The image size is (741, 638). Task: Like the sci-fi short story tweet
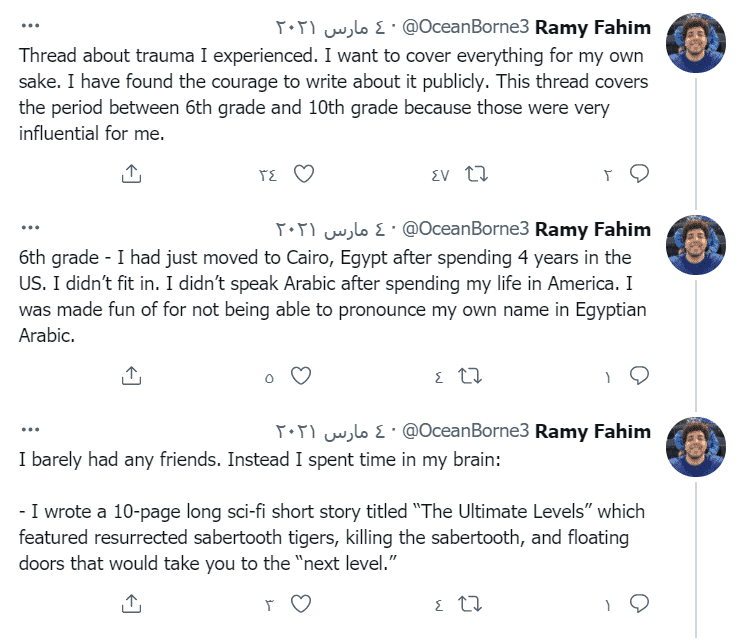300,604
